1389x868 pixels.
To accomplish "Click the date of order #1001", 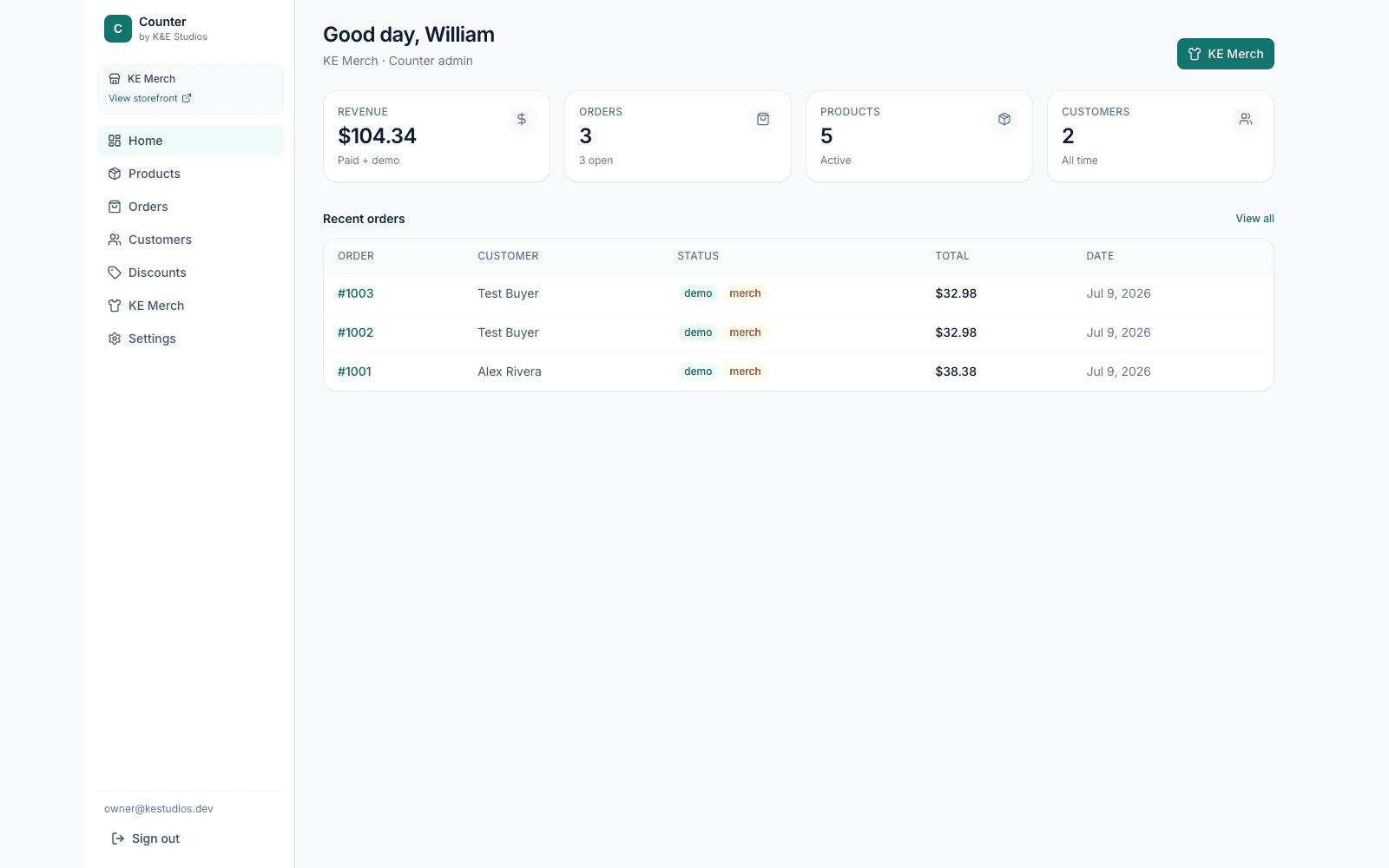I will tap(1118, 372).
